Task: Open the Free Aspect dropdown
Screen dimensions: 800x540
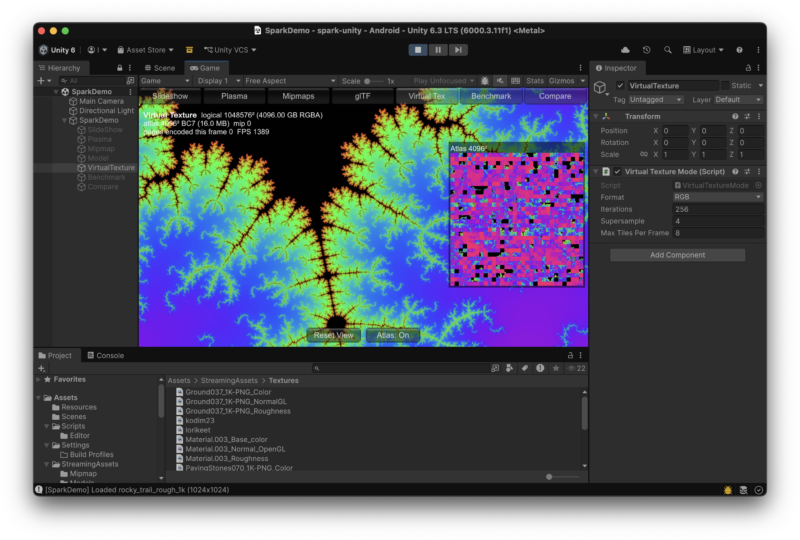Action: tap(290, 81)
